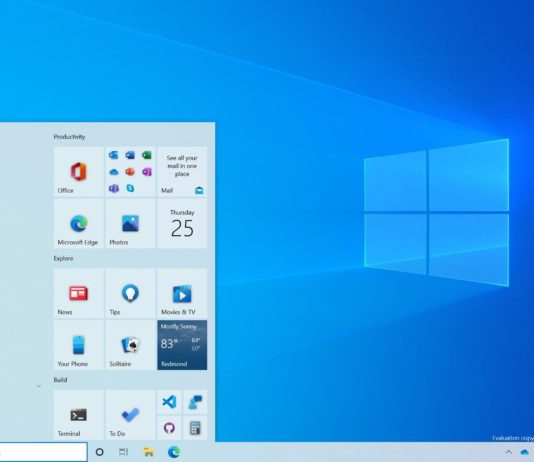Open OneDrive in the Office apps folder tile
The height and width of the screenshot is (462, 534).
tap(113, 172)
